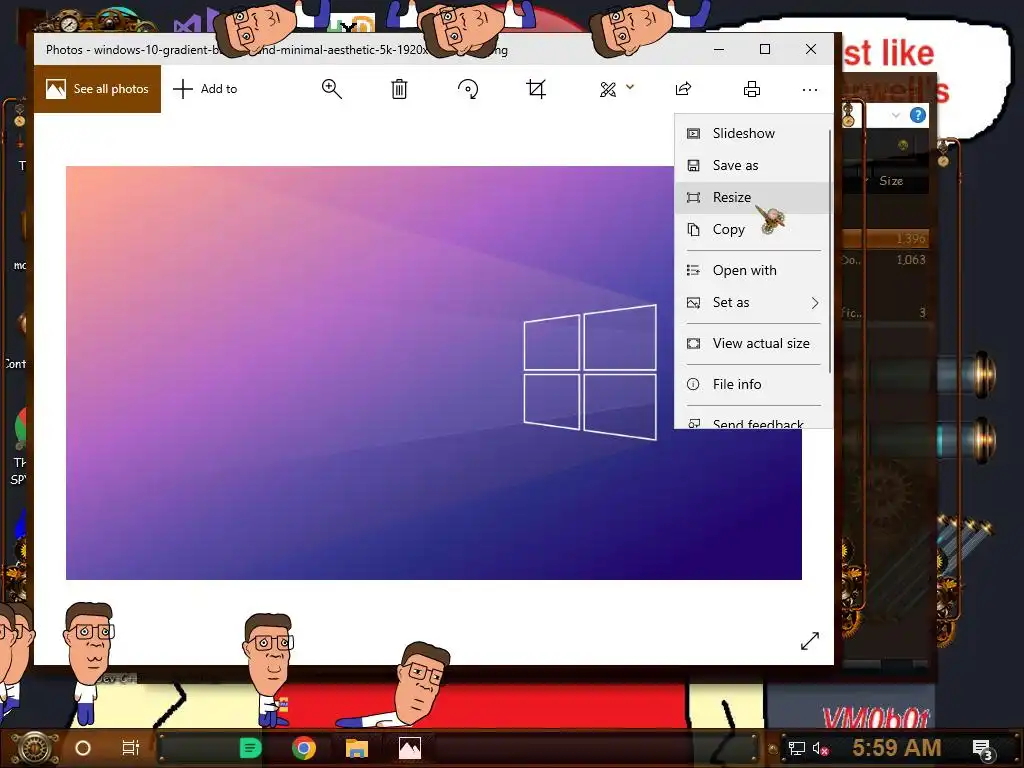Open the steampunk Start button
The height and width of the screenshot is (768, 1024).
[x=35, y=748]
